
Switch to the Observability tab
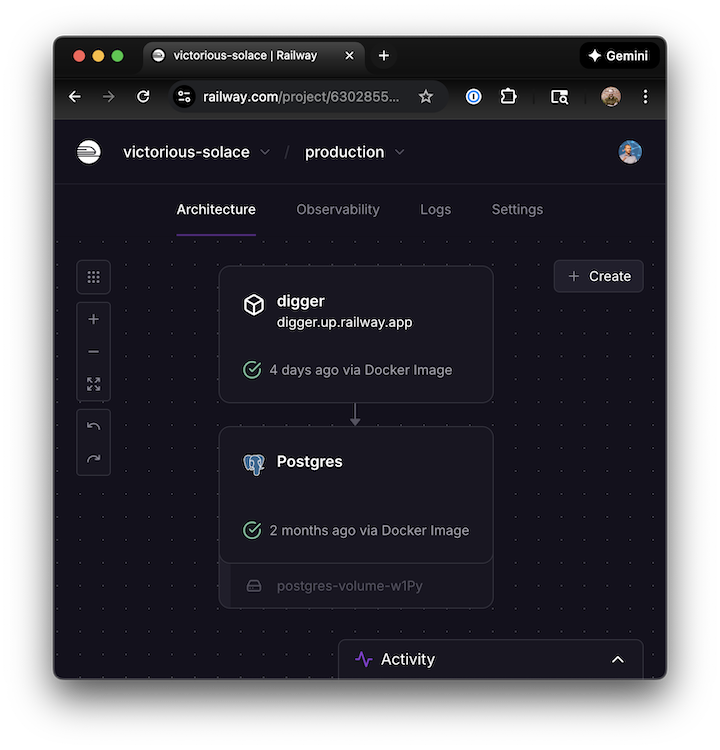[x=338, y=210]
